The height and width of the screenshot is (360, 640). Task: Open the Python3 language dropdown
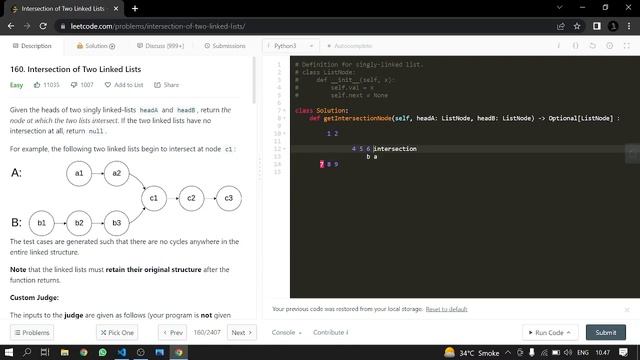(x=290, y=46)
